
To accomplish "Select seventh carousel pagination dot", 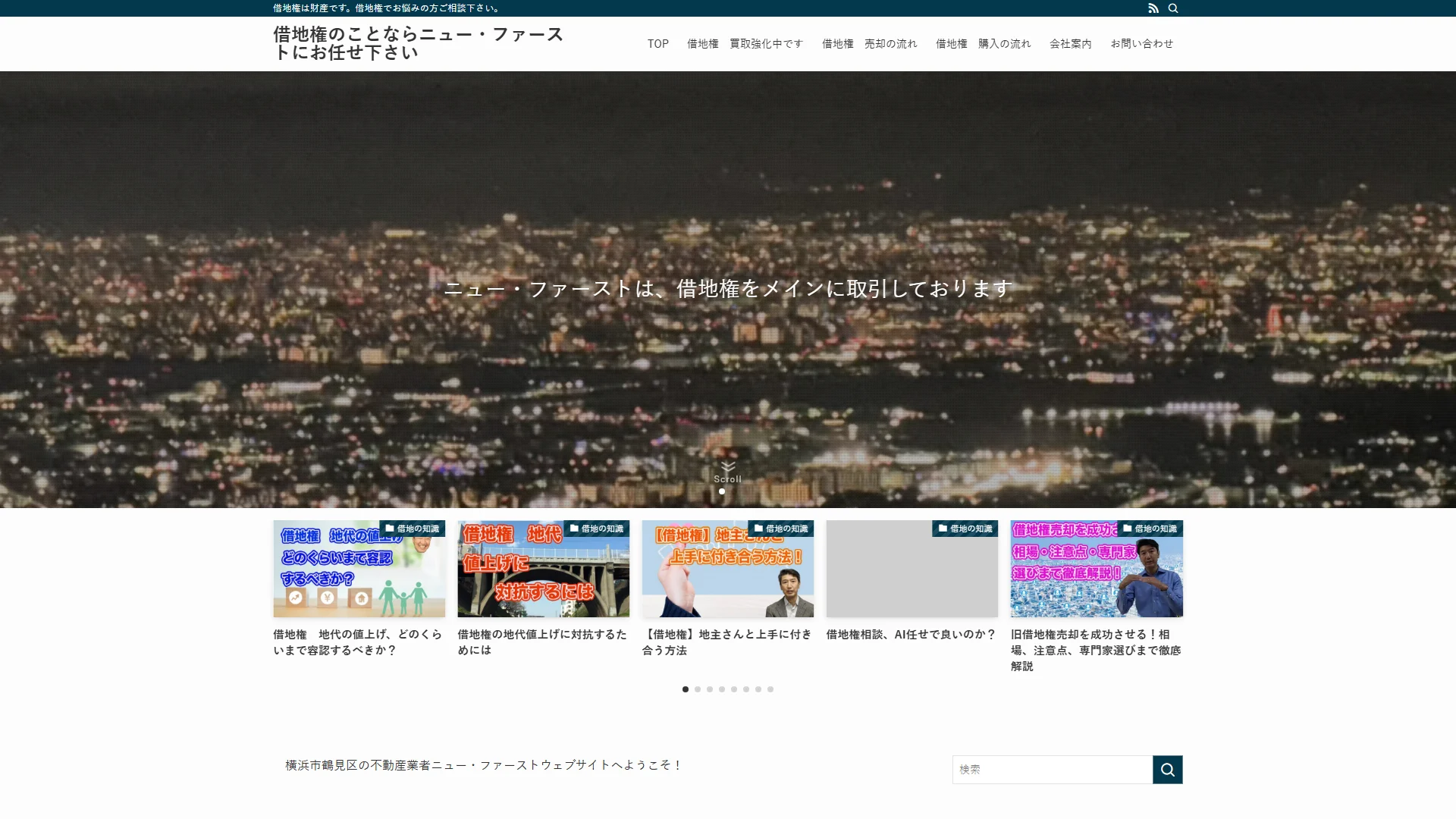I will pos(758,689).
